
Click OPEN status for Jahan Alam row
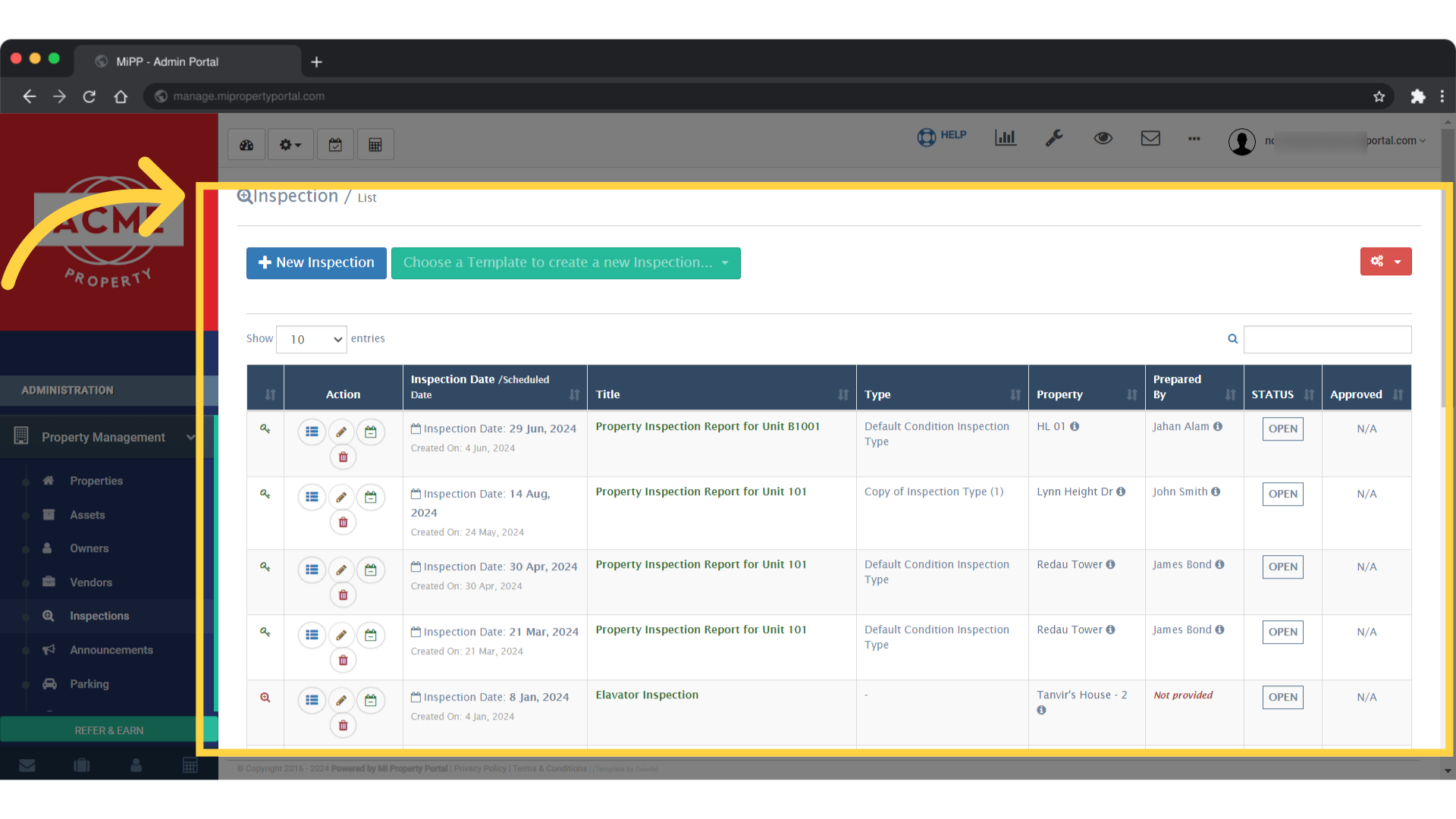point(1282,429)
